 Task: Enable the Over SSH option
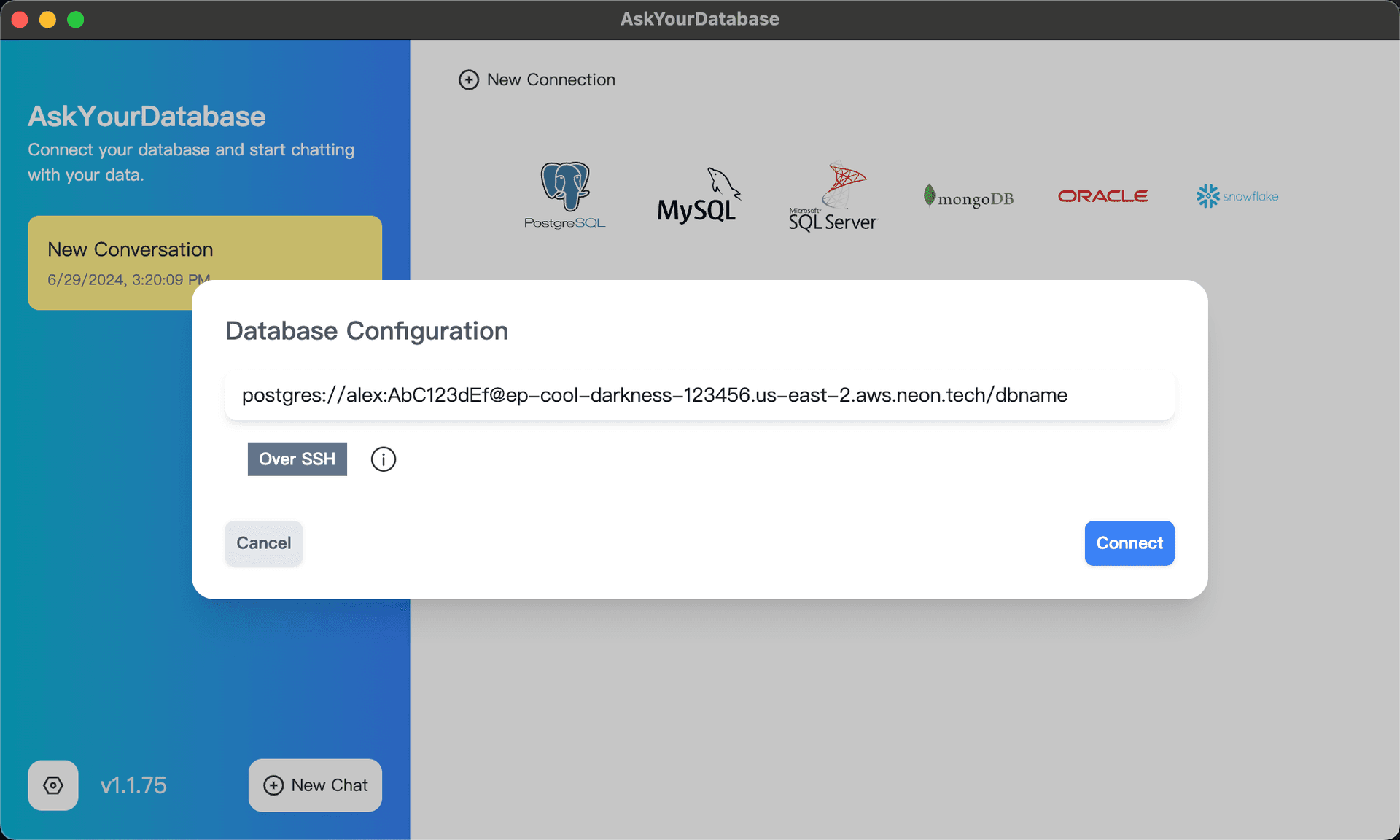click(297, 459)
